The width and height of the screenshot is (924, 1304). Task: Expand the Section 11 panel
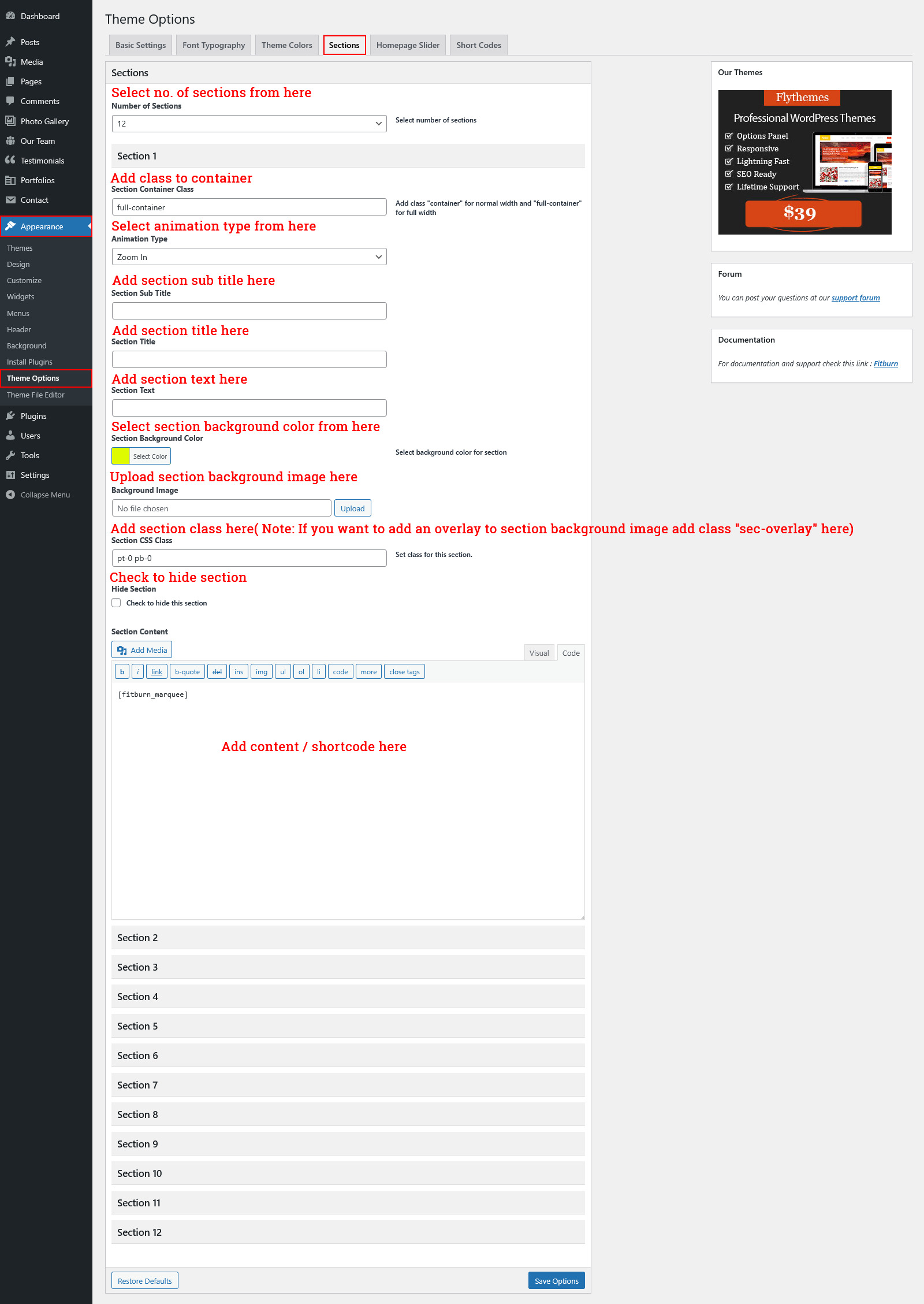[x=348, y=1203]
